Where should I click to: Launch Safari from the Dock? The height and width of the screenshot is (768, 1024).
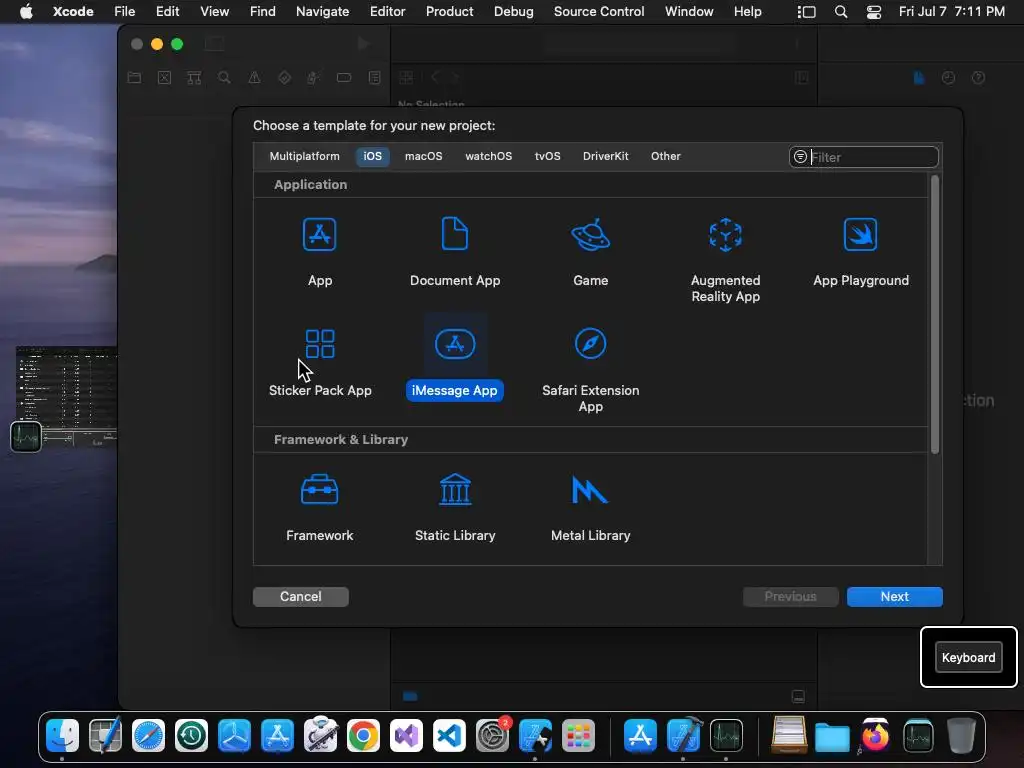[x=148, y=735]
